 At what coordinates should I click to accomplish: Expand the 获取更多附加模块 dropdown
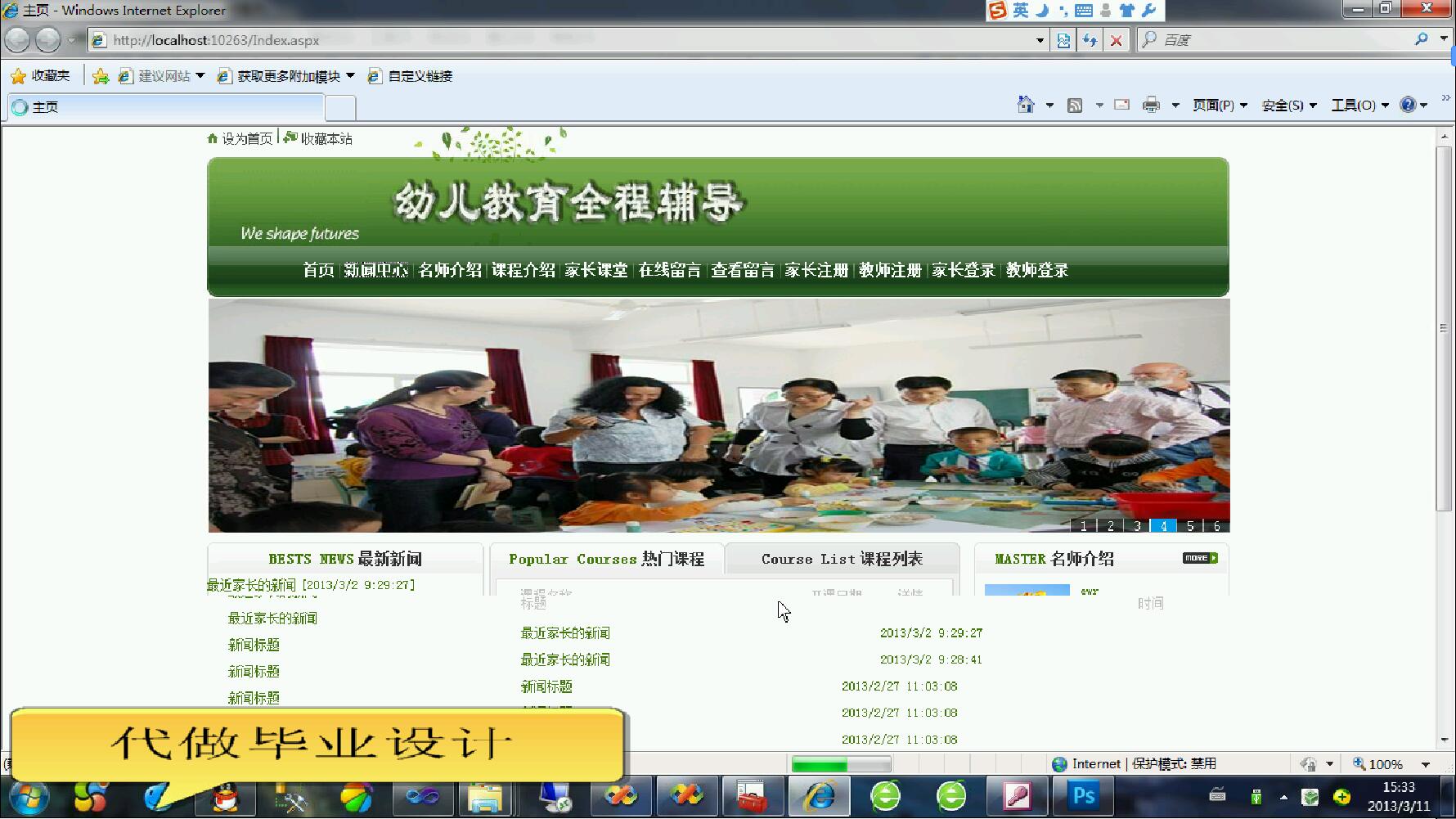[x=351, y=75]
